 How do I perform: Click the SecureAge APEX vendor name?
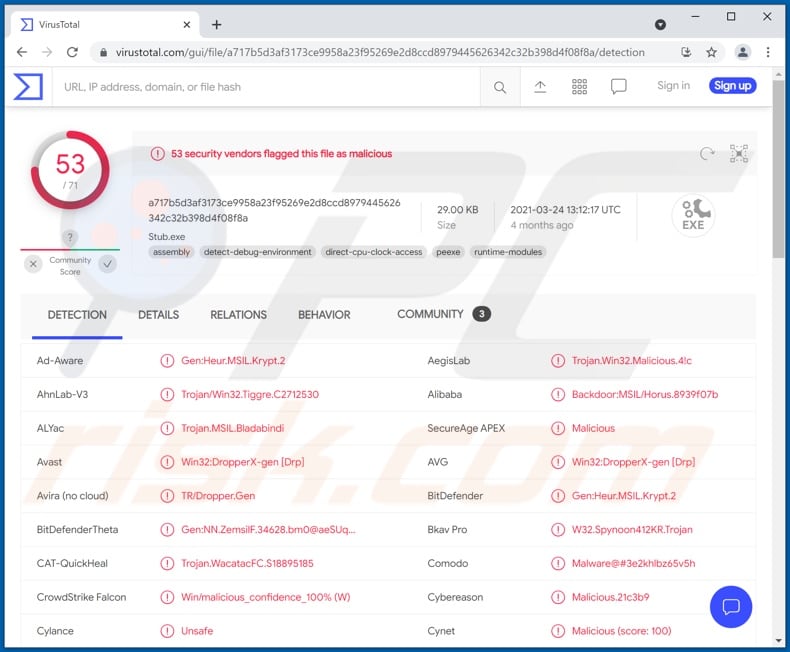[x=466, y=428]
